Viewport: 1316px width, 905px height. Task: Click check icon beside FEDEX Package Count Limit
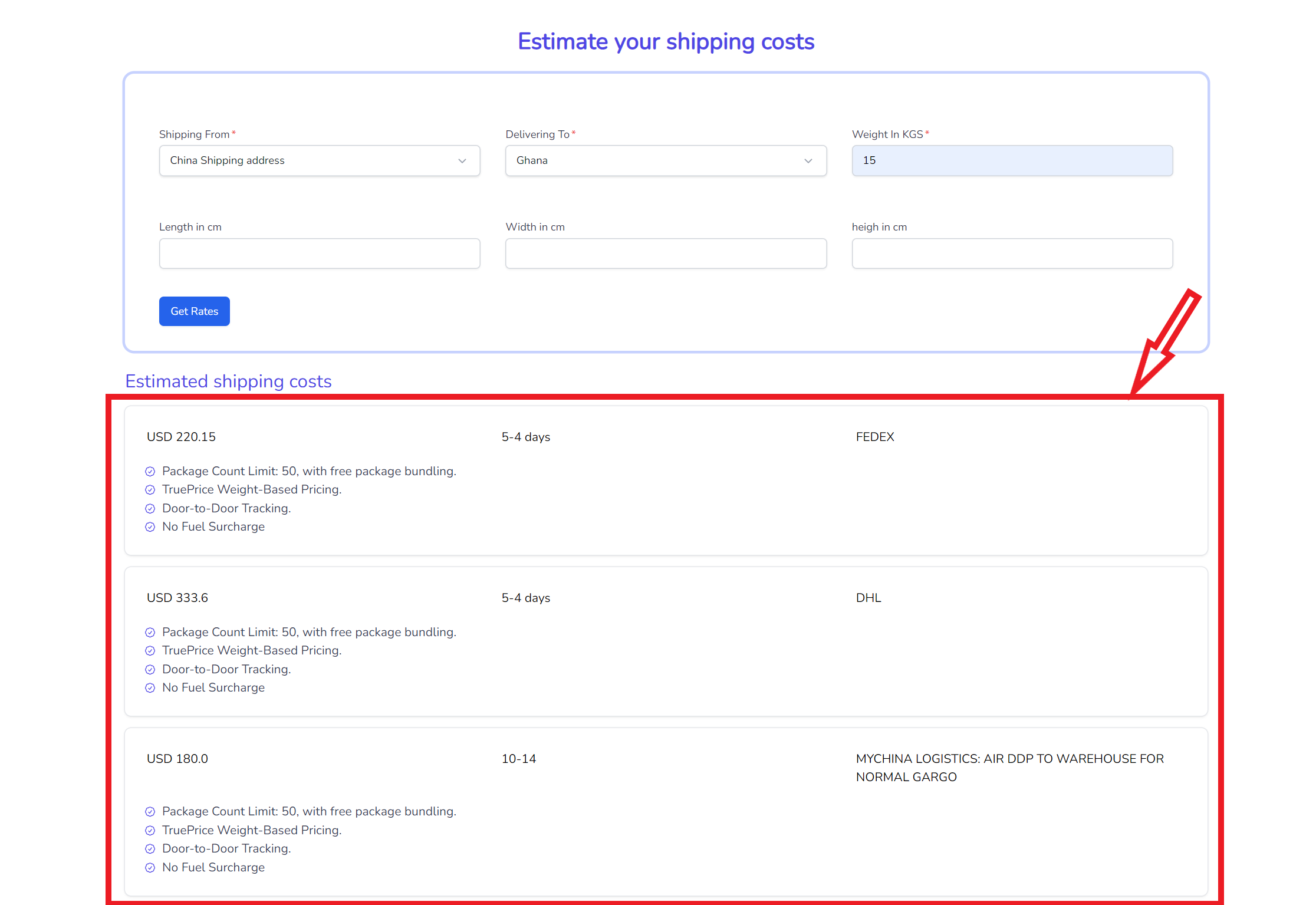pos(150,471)
